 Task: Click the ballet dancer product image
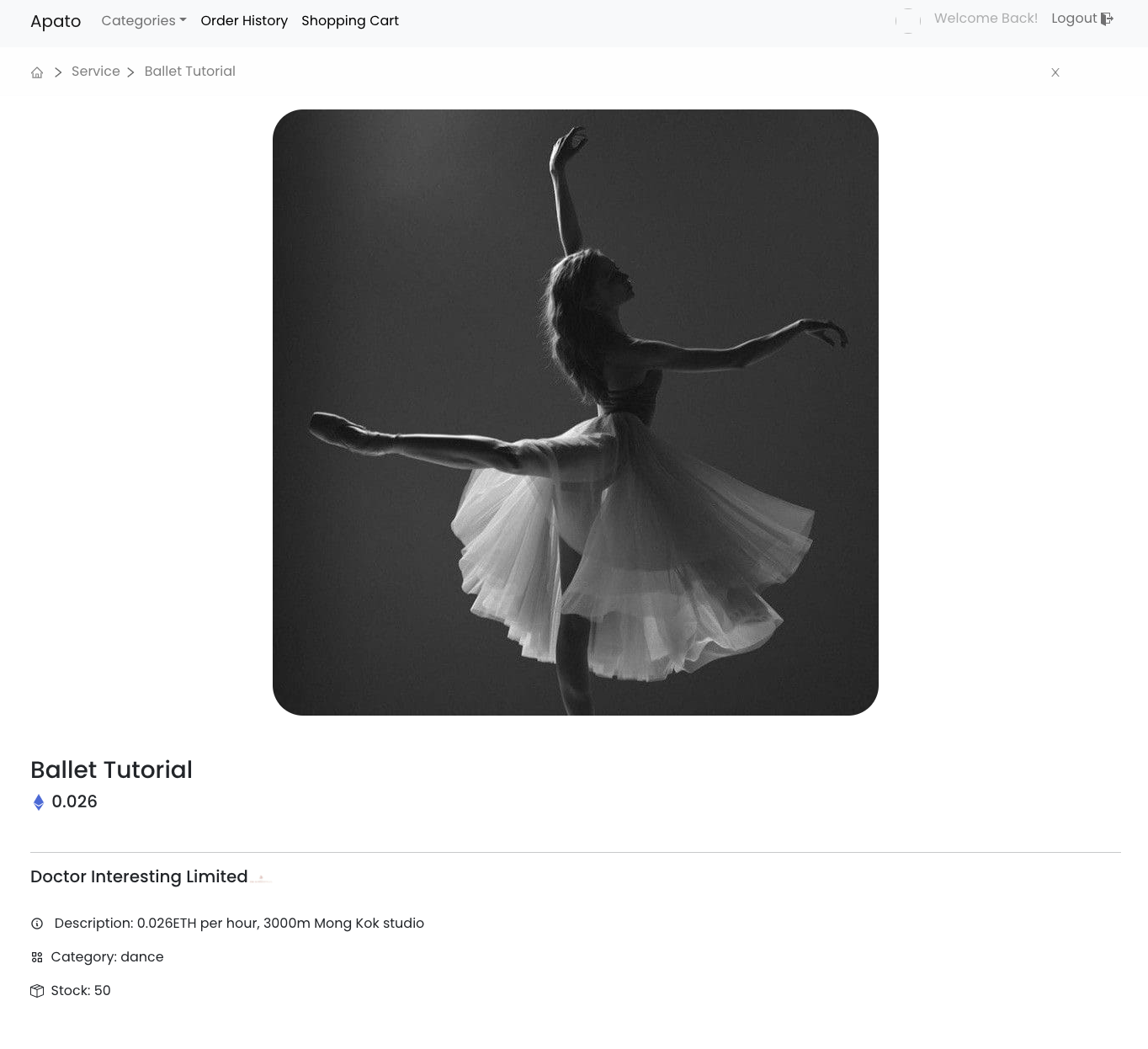pyautogui.click(x=575, y=412)
